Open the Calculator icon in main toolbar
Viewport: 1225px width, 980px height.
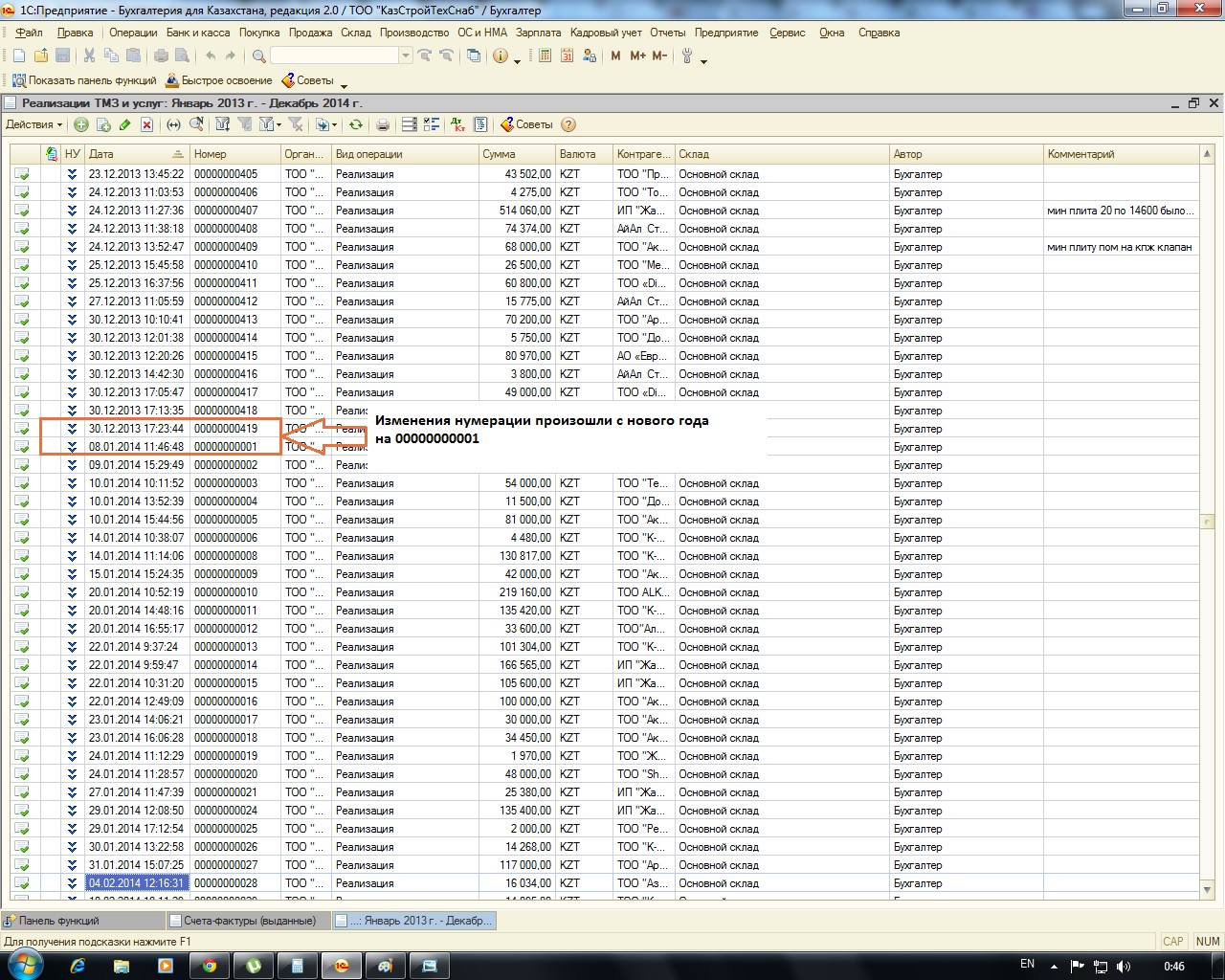click(545, 56)
